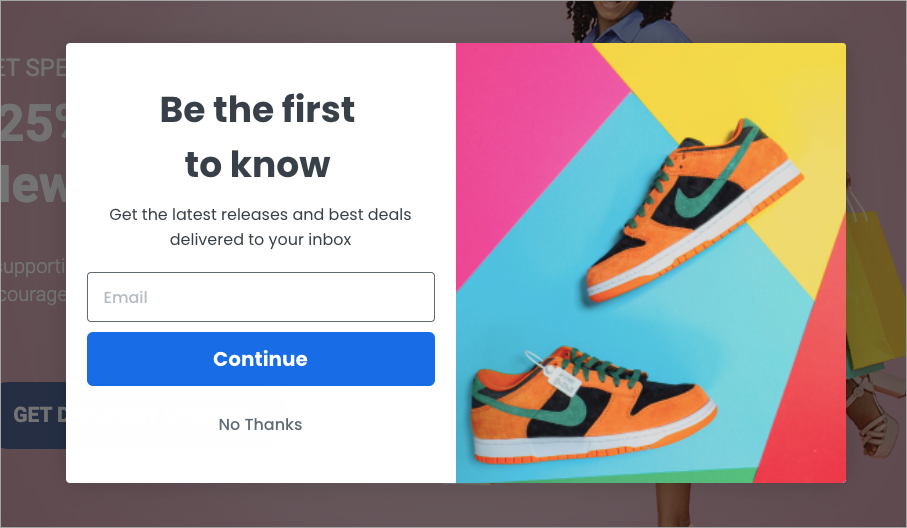This screenshot has width=907, height=528.
Task: Click the white tag on lower sneaker
Action: click(558, 378)
